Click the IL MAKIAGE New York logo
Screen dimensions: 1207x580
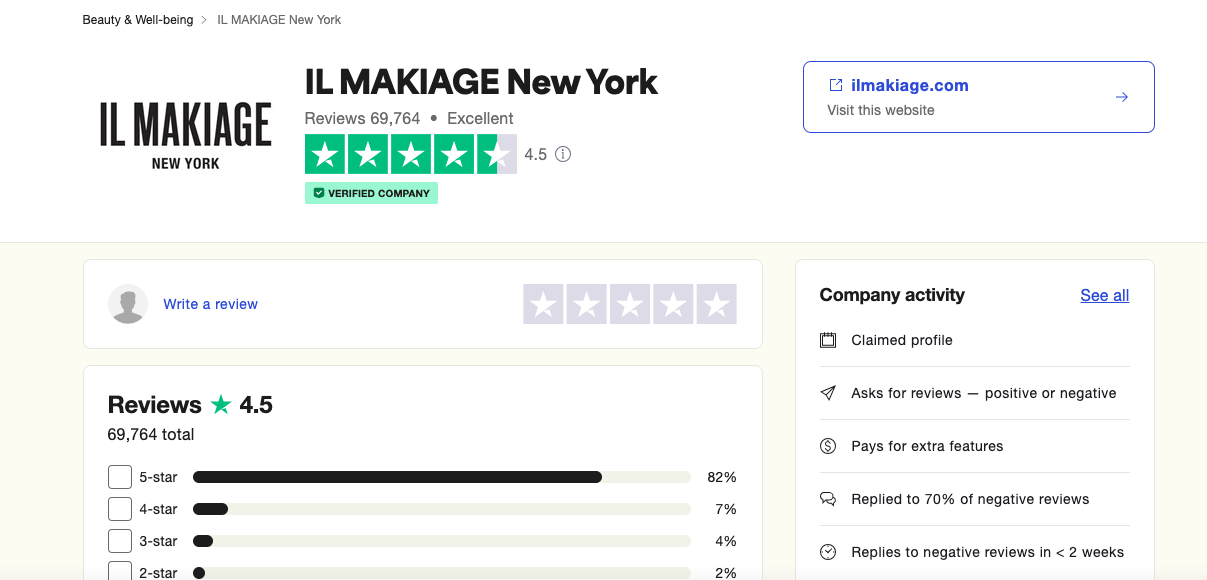pyautogui.click(x=186, y=134)
